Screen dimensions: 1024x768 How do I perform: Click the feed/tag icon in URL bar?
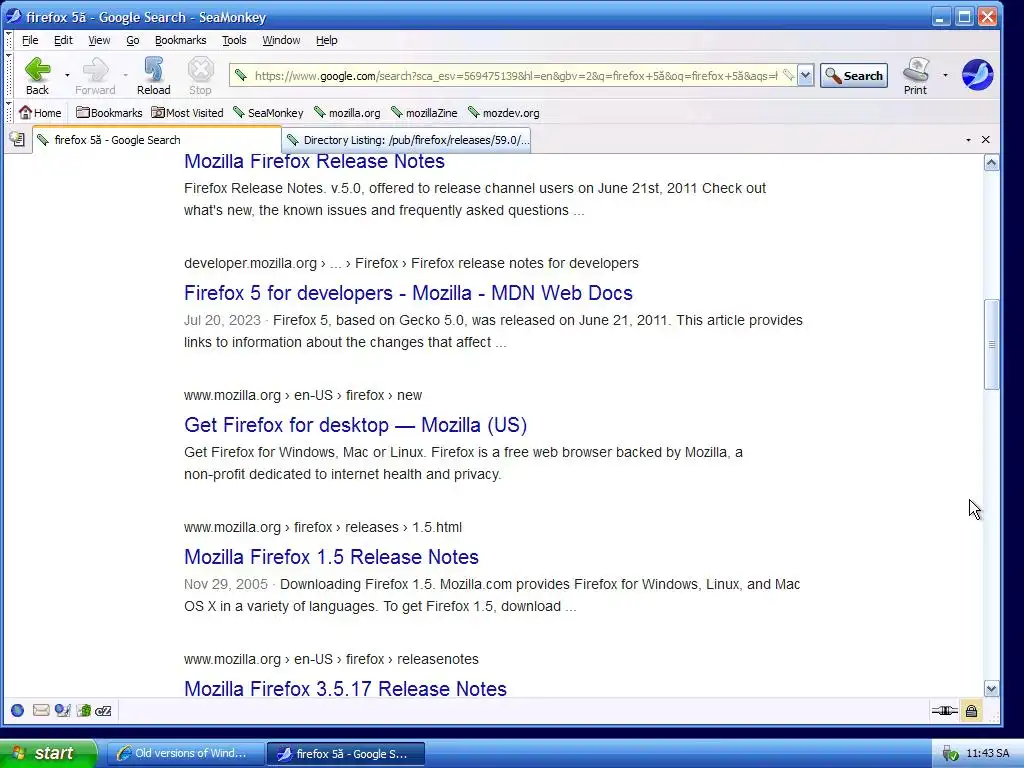788,76
